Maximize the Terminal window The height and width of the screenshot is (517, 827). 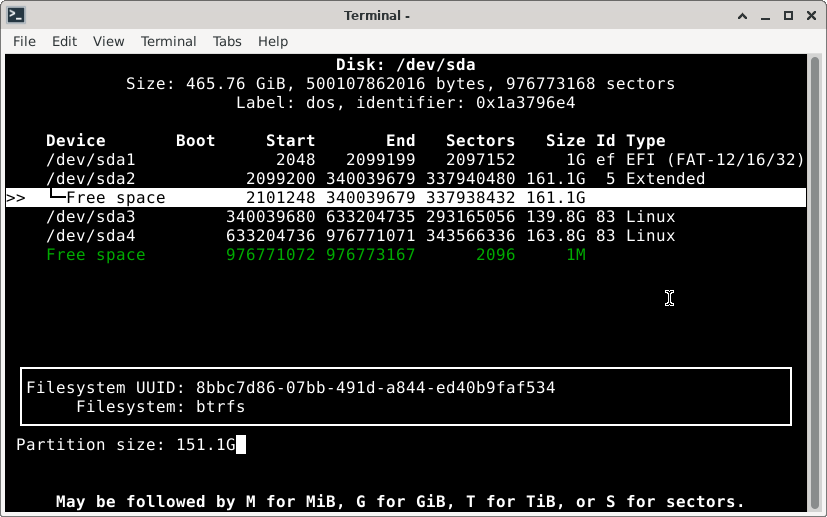tap(787, 15)
